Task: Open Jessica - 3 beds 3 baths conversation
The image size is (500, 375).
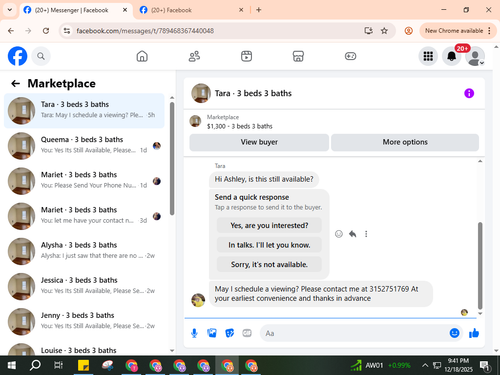Action: click(84, 287)
